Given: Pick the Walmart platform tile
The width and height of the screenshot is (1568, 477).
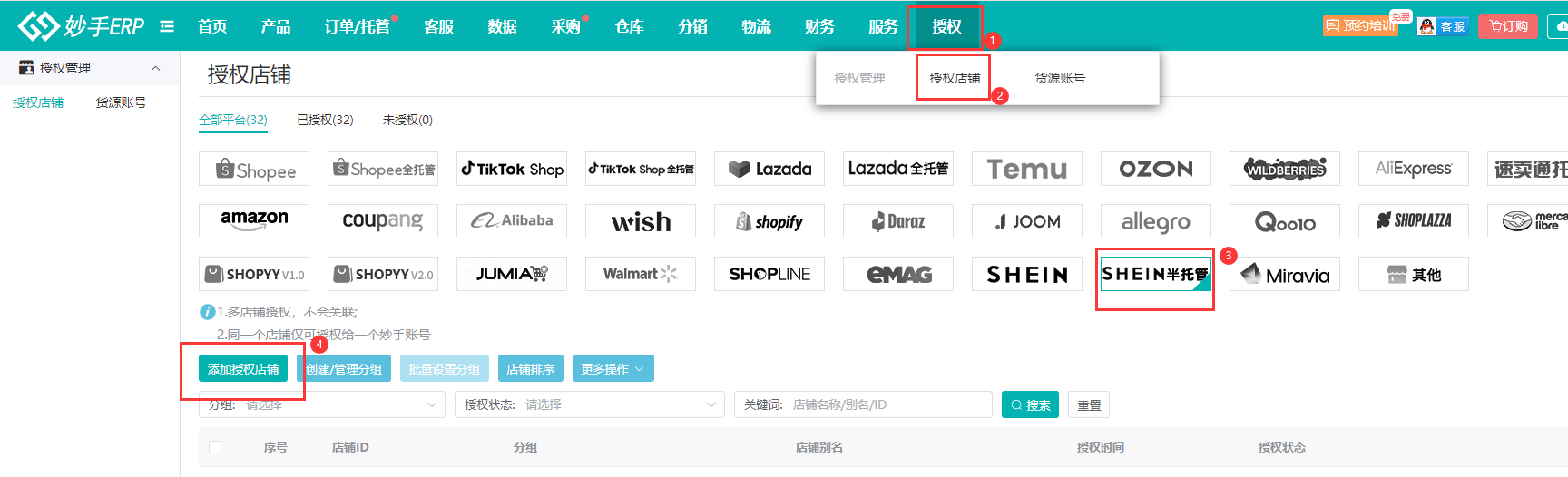Looking at the screenshot, I should click(x=641, y=274).
